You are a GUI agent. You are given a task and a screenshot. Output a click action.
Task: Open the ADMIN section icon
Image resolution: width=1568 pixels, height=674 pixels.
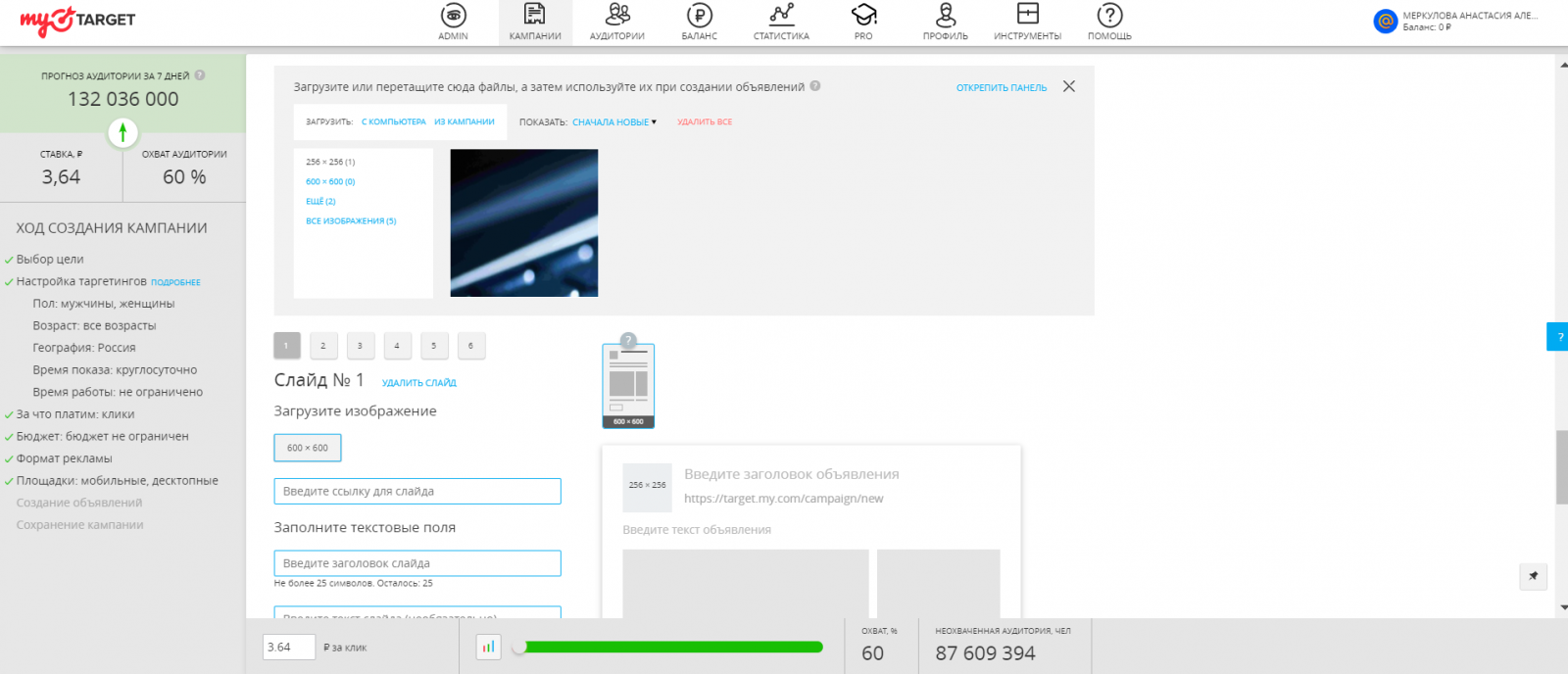453,16
